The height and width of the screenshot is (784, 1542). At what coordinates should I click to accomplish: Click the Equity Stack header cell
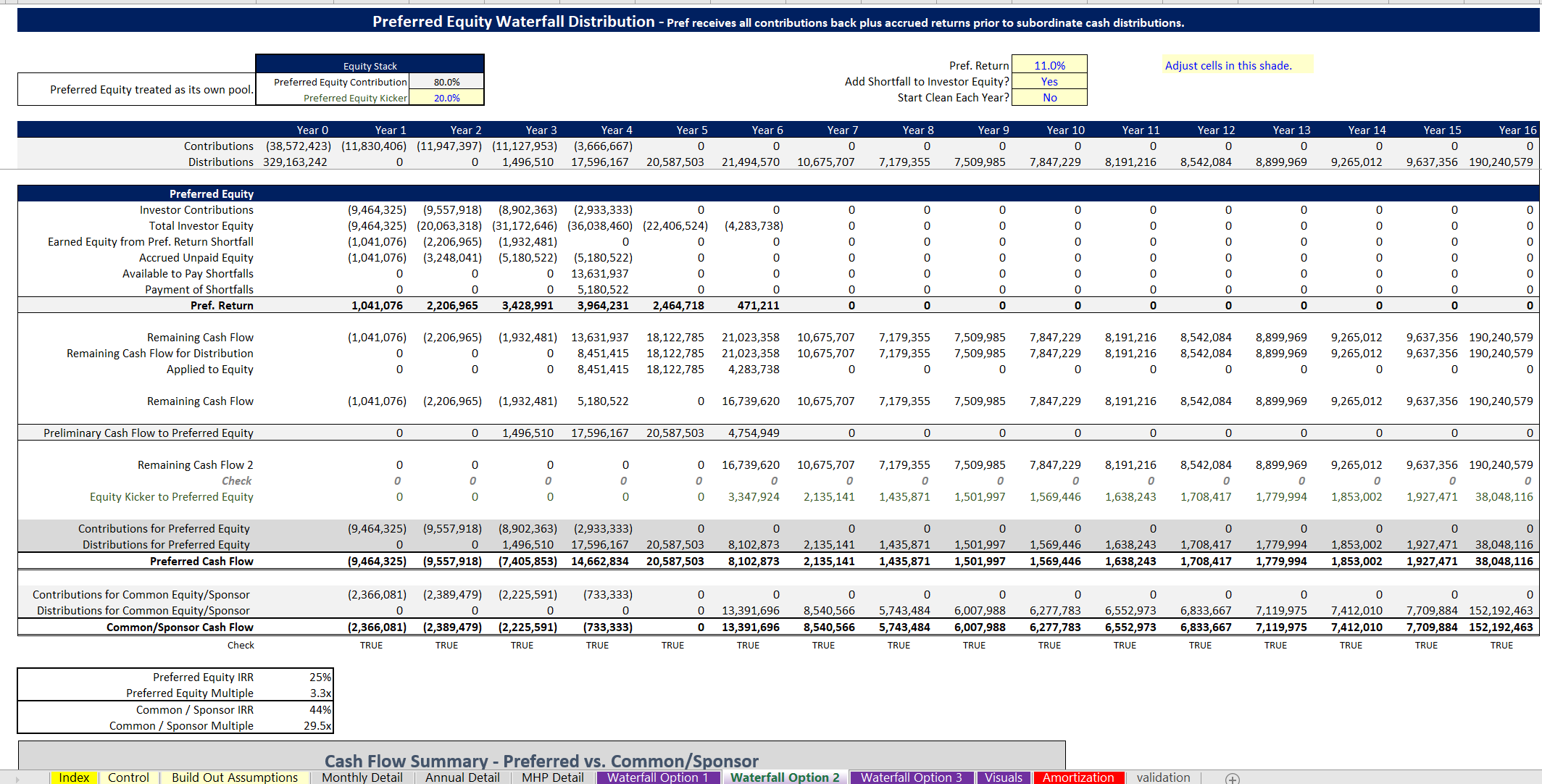click(370, 65)
